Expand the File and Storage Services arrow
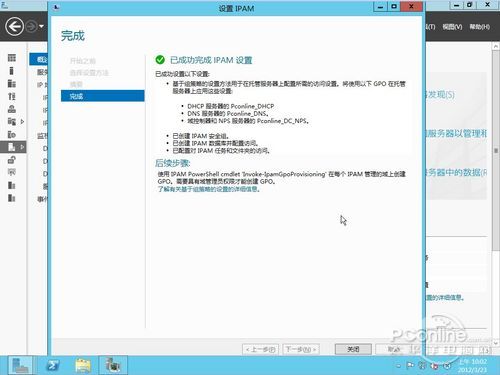The height and width of the screenshot is (375, 500). click(x=22, y=122)
